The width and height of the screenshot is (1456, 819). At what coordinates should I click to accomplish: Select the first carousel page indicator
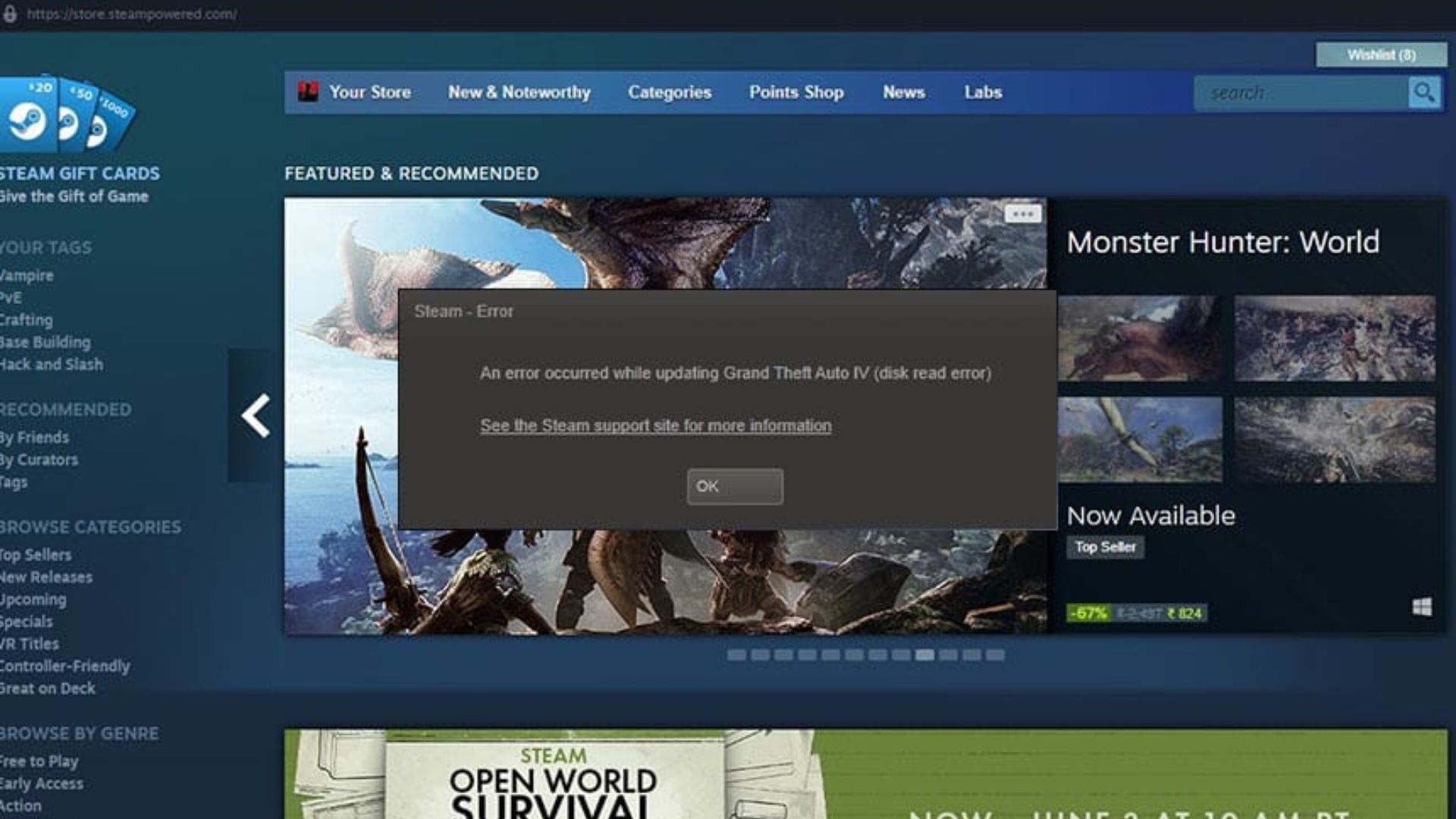(x=736, y=654)
